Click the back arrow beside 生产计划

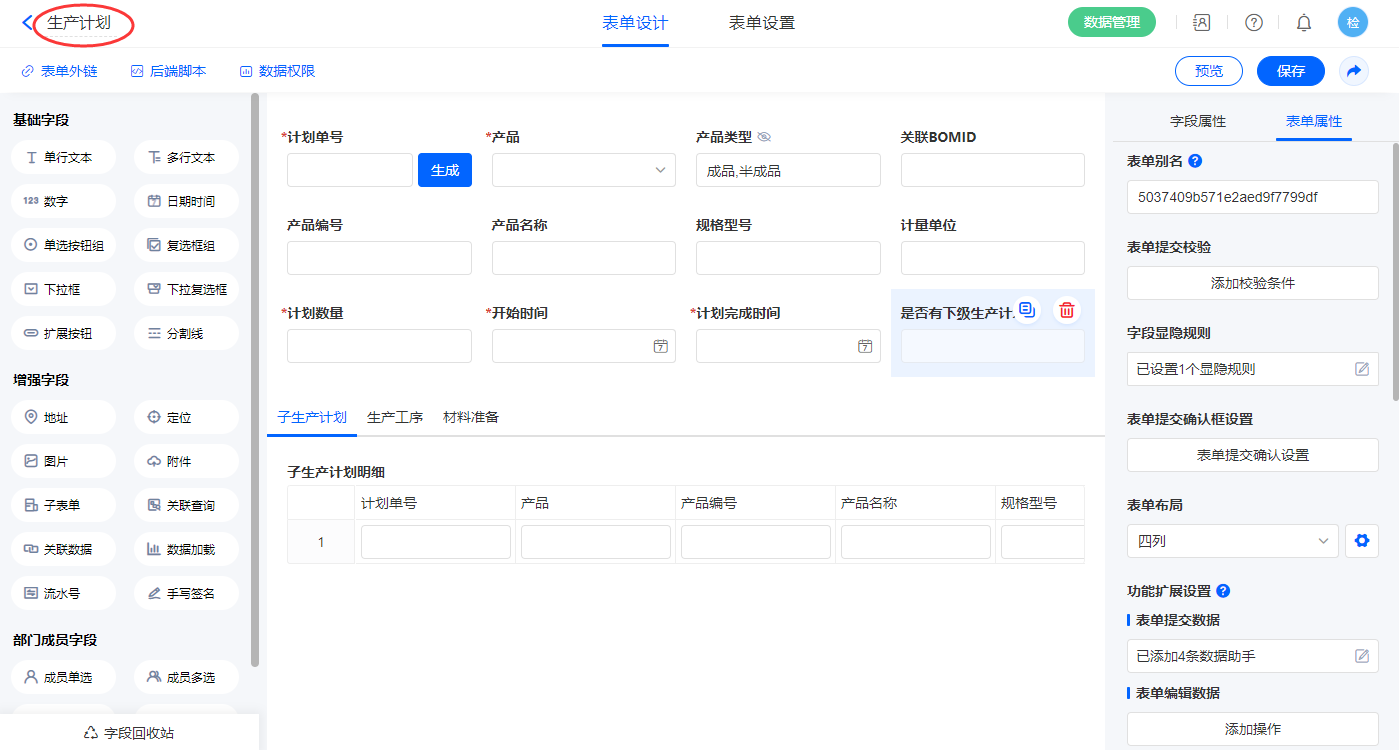[27, 22]
